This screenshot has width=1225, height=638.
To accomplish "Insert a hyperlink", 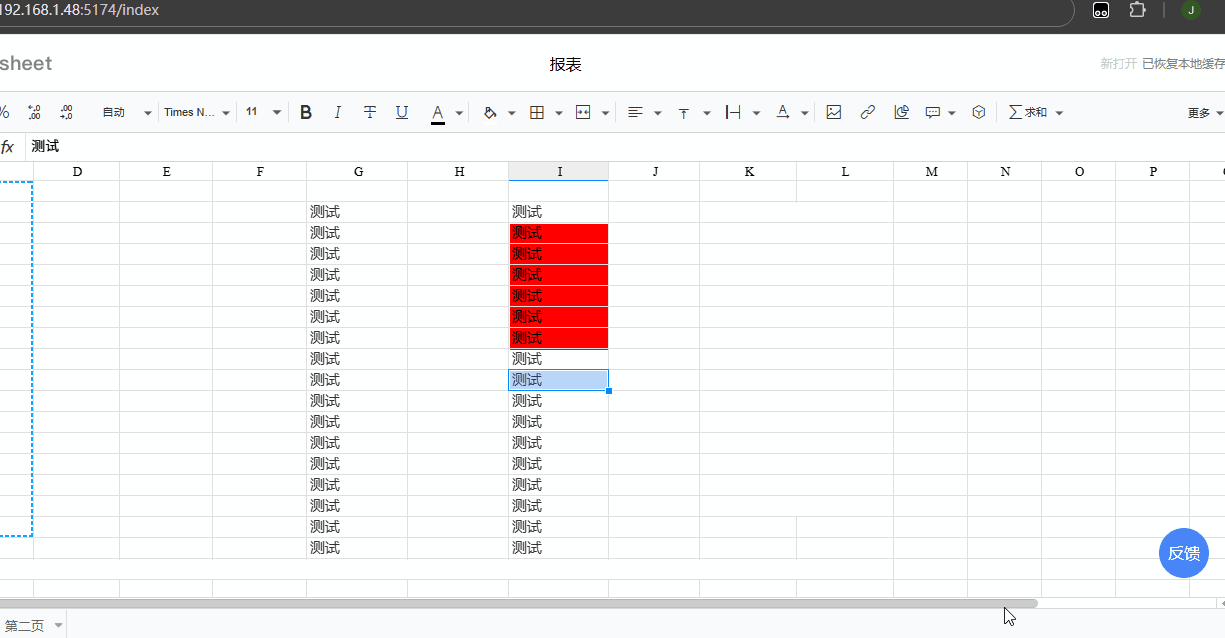I will 868,113.
